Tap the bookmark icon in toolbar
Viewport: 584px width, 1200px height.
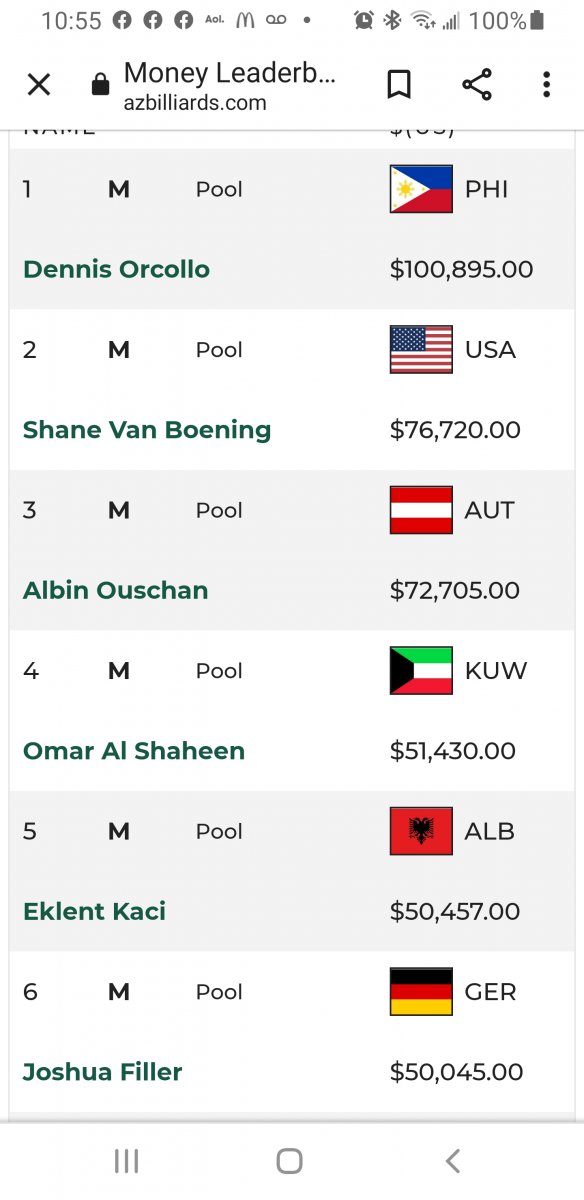[399, 85]
